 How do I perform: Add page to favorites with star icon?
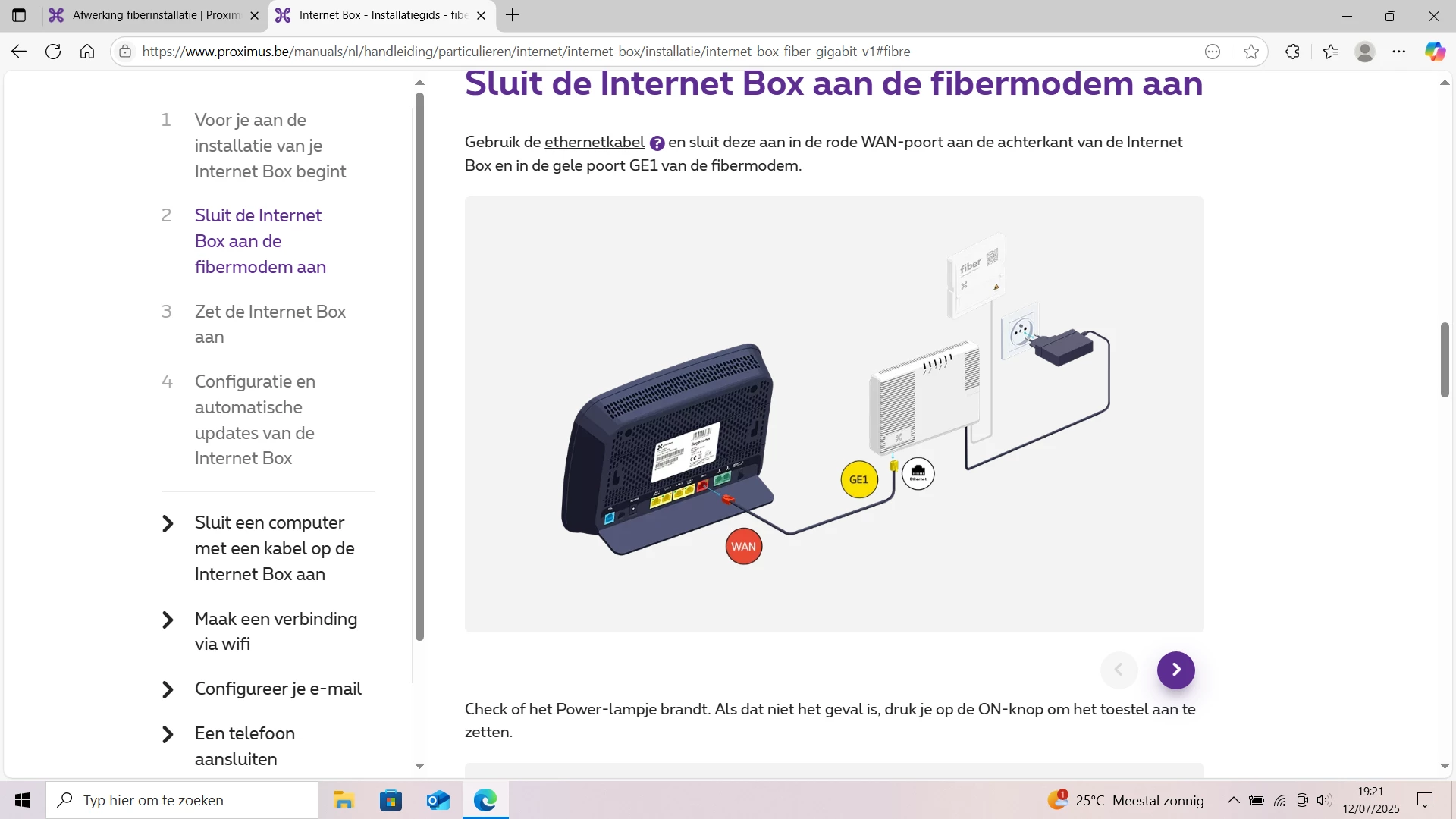coord(1251,52)
